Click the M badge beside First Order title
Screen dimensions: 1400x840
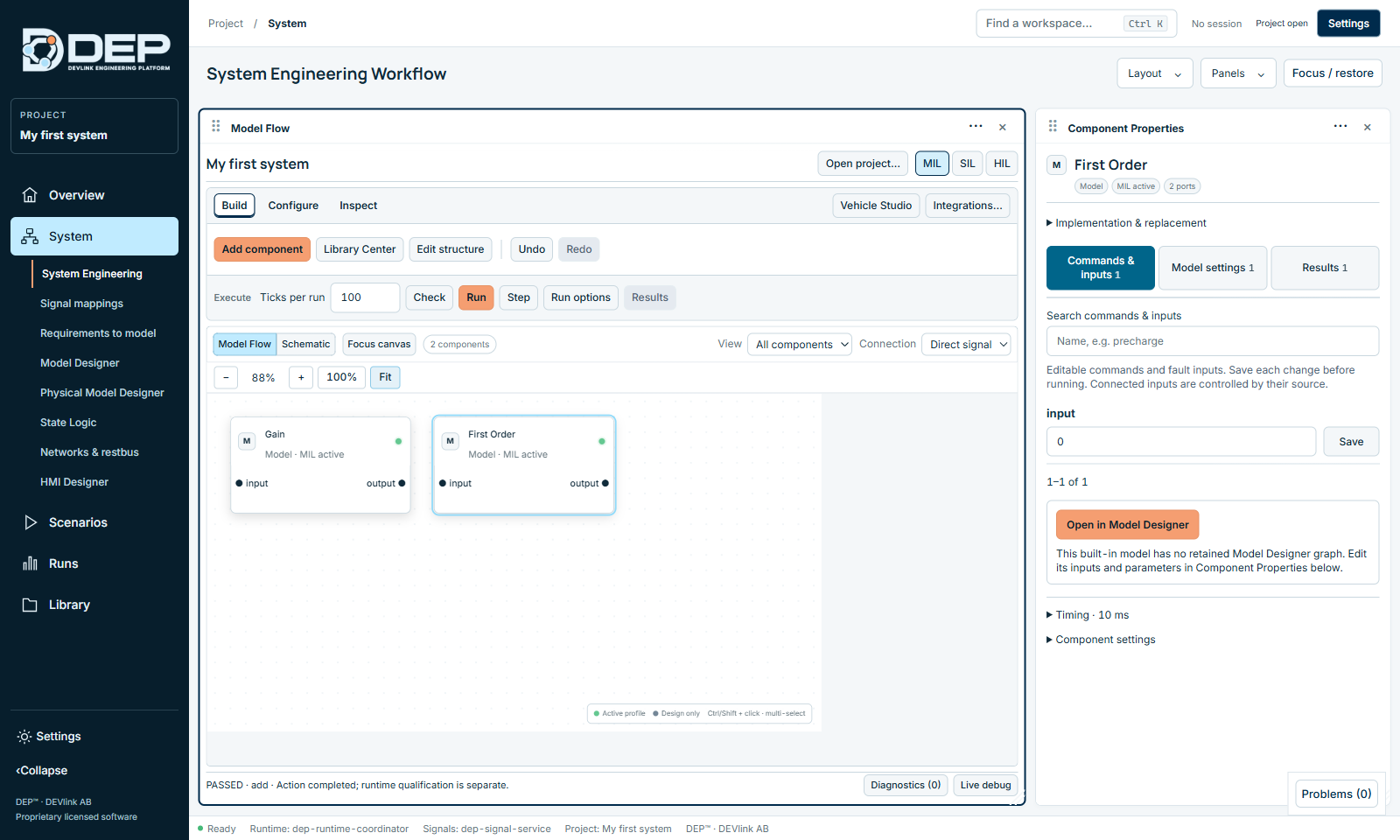coord(1056,164)
